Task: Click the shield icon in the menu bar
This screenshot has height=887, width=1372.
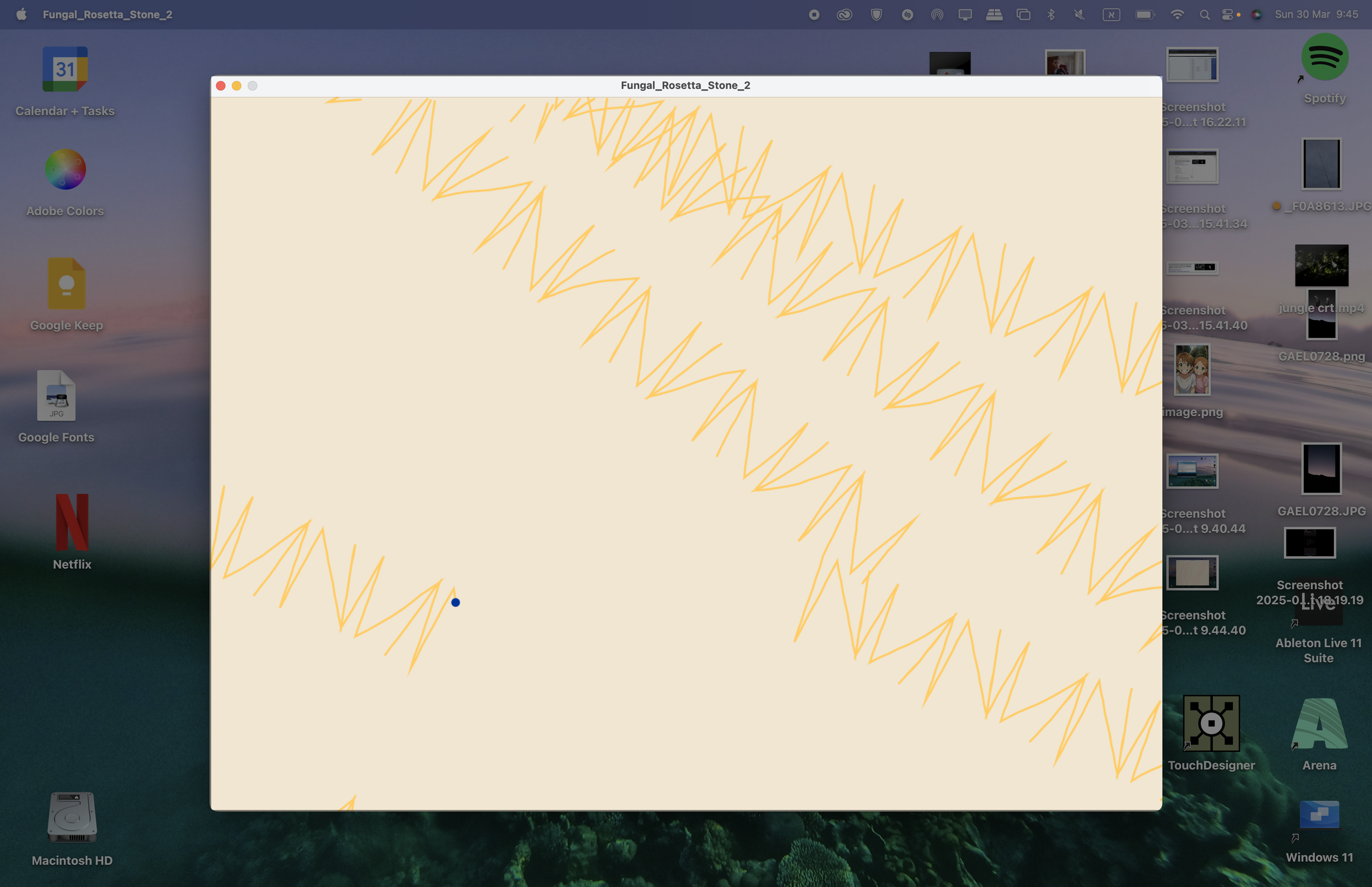Action: point(876,14)
